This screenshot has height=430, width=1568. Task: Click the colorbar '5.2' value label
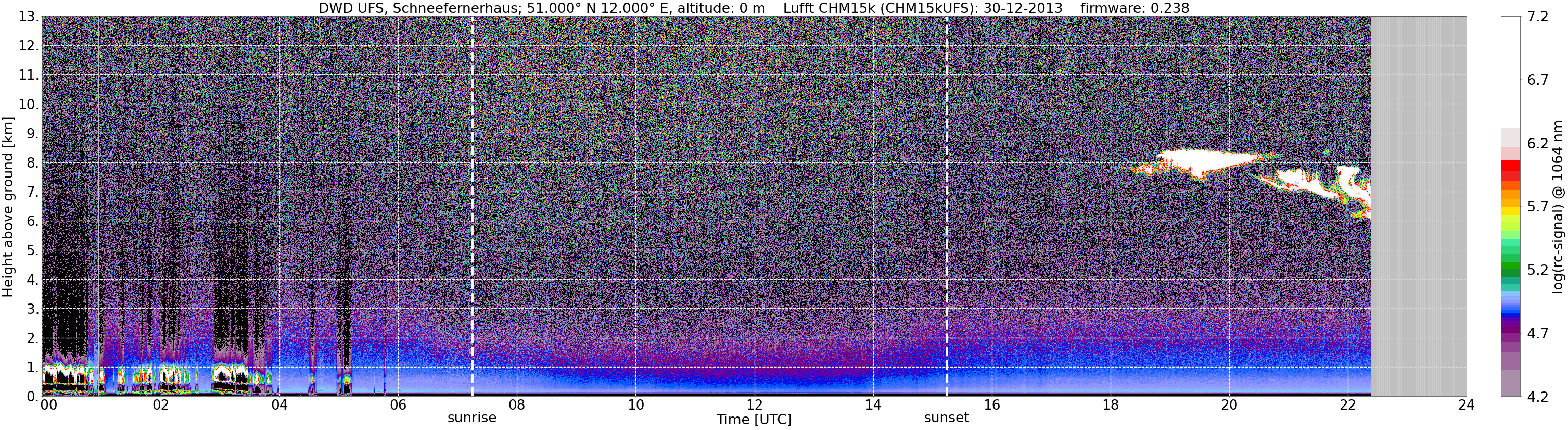click(x=1538, y=270)
